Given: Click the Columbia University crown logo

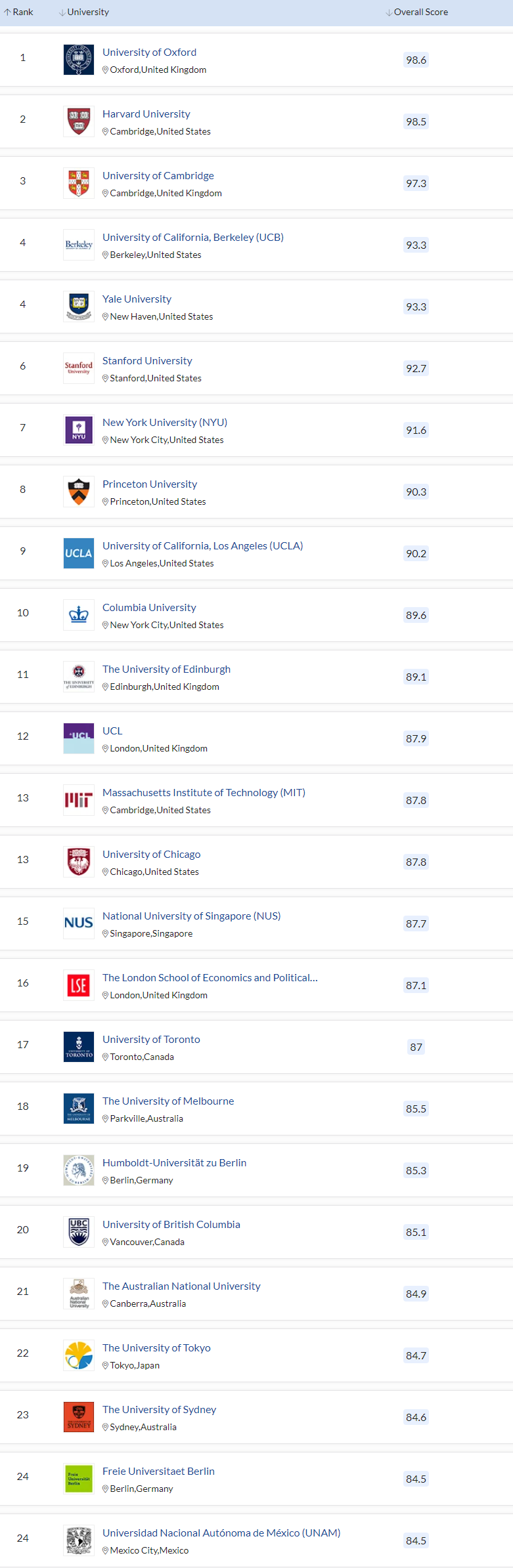Looking at the screenshot, I should 79,615.
